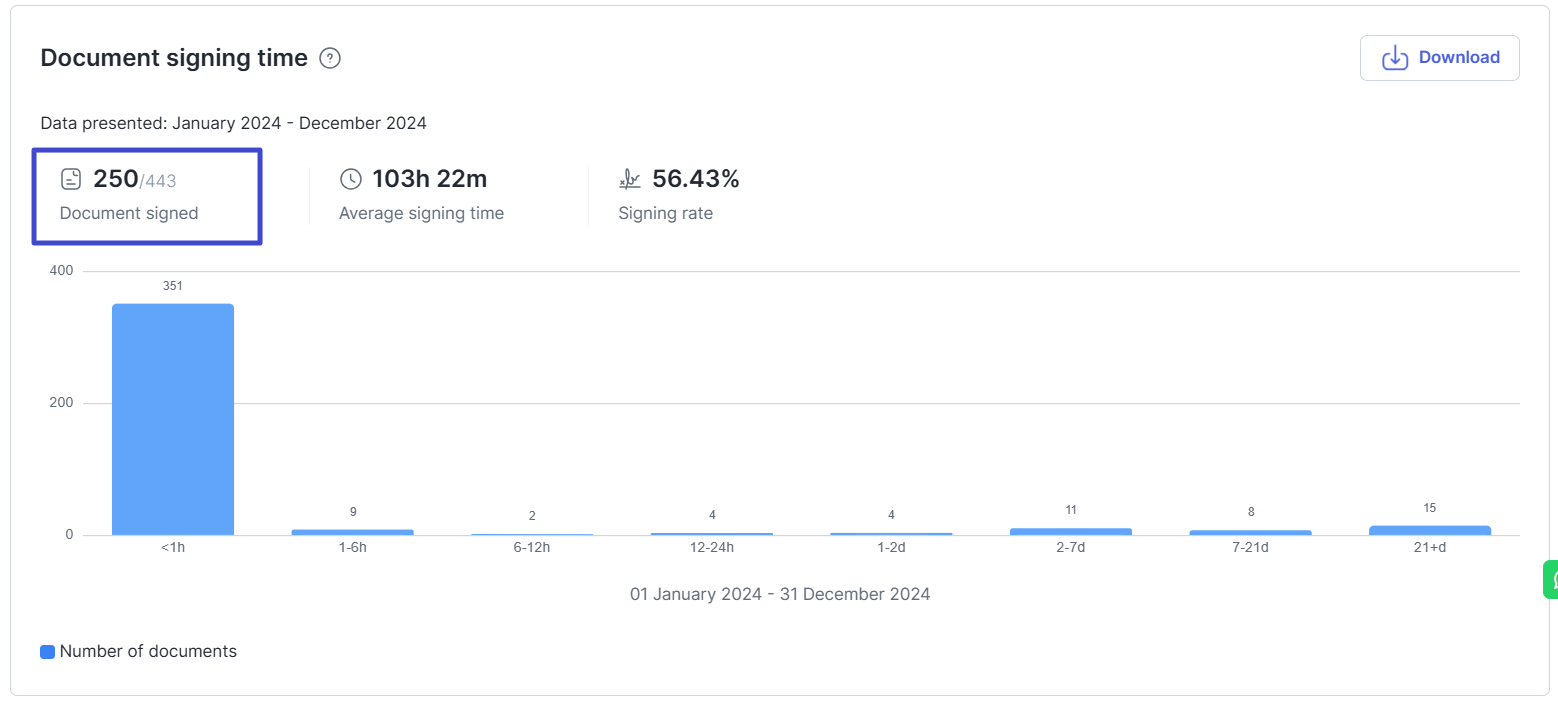Click the 351 value label above first bar
This screenshot has height=704, width=1558.
coord(173,286)
